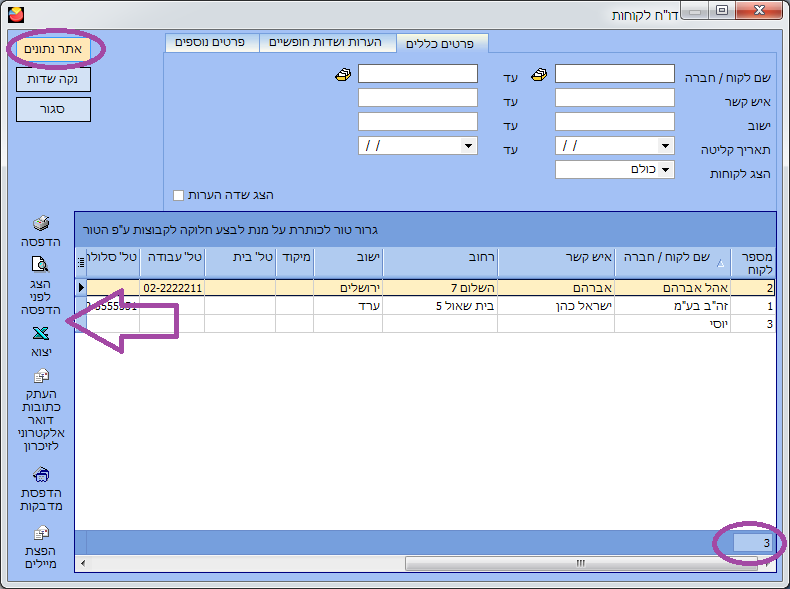Viewport: 790px width, 589px height.
Task: Click the 'נקה שדות' clear fields button
Action: coord(53,79)
